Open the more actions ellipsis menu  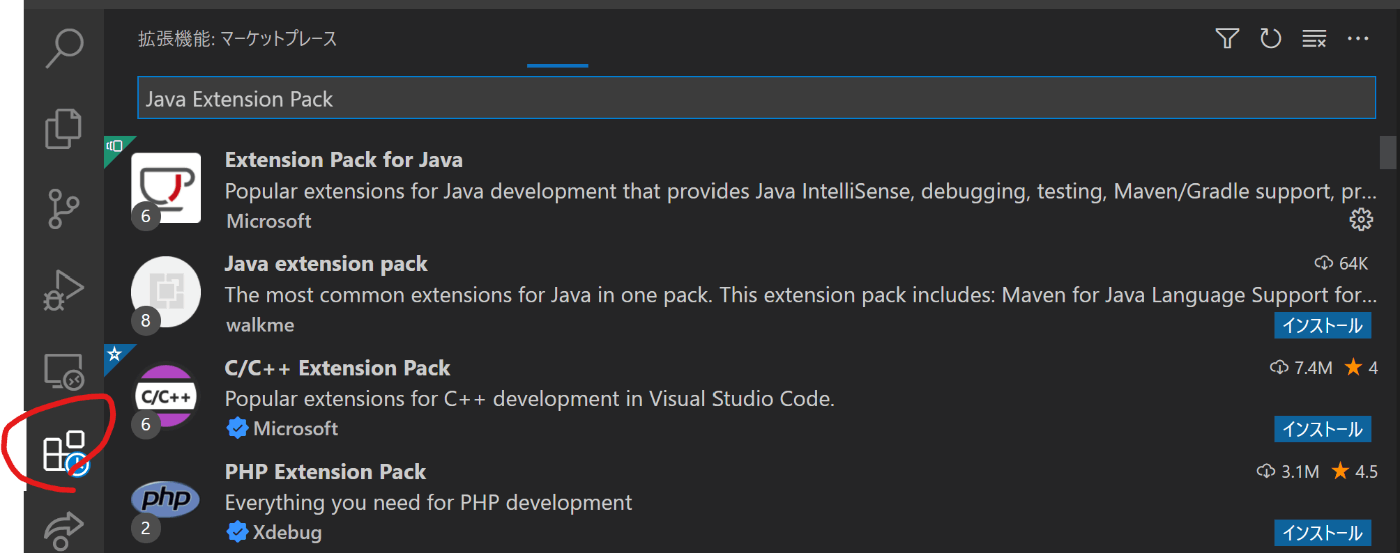pos(1357,39)
